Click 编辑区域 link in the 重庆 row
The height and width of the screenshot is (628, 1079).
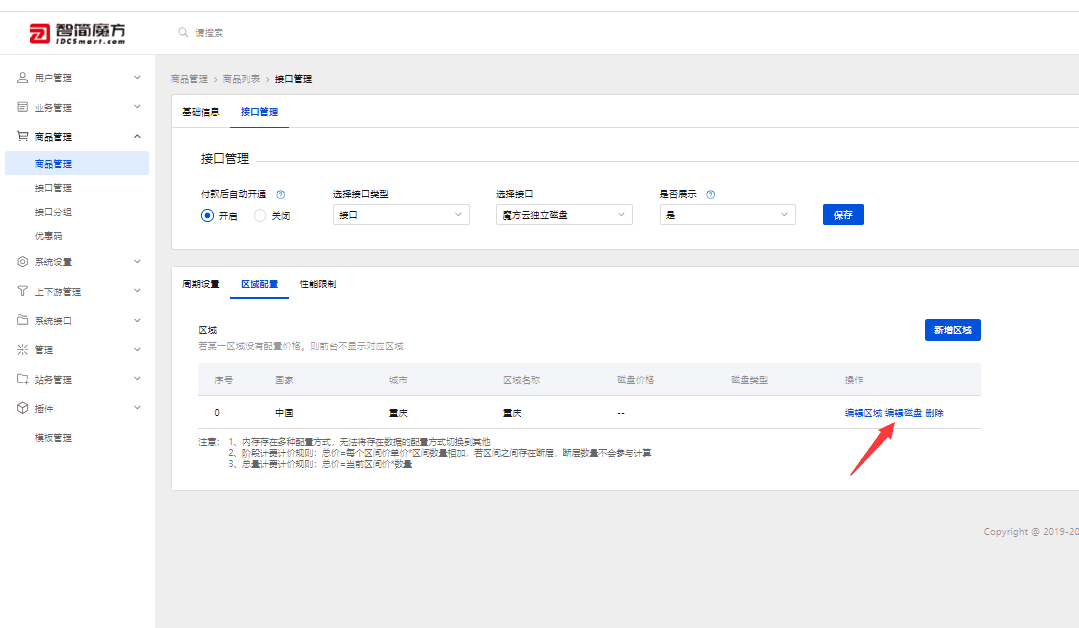click(863, 413)
